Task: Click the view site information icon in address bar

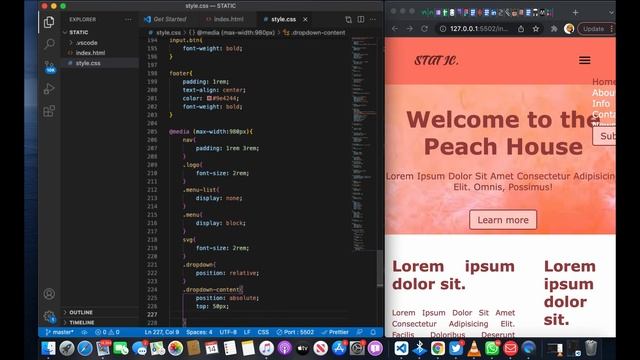Action: (x=442, y=29)
